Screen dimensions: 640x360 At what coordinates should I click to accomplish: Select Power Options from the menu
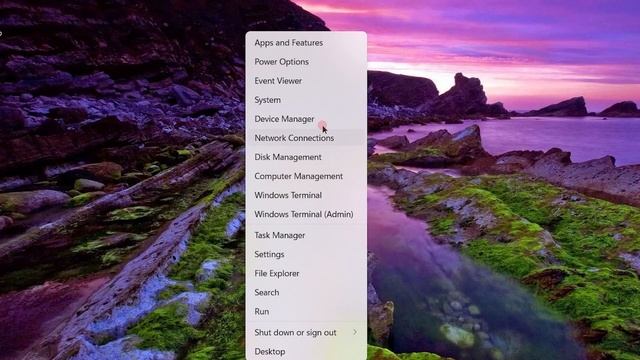click(x=306, y=62)
